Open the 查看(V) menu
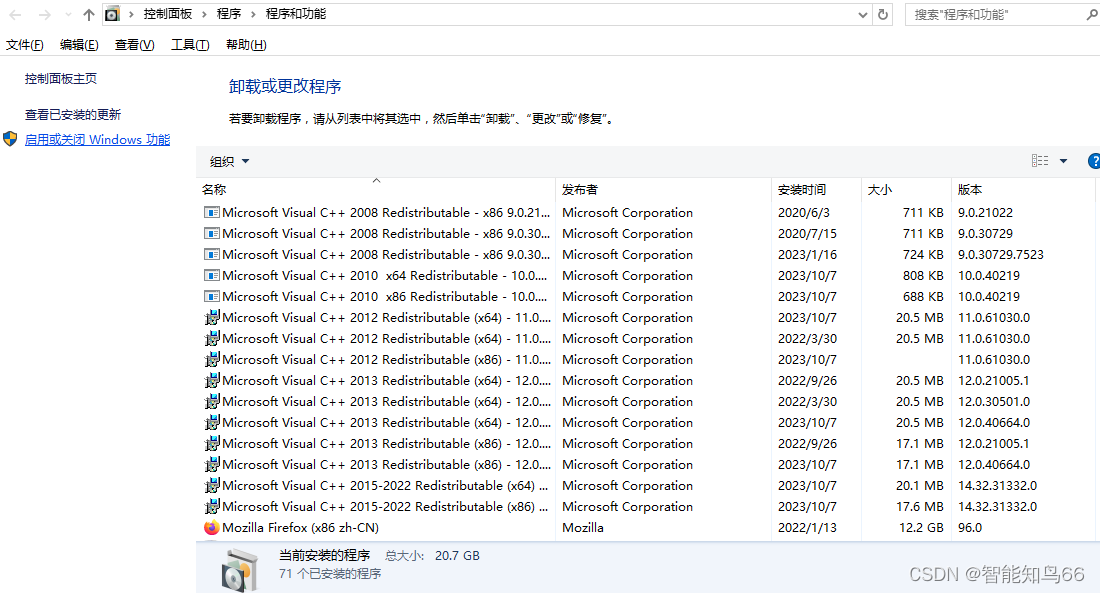This screenshot has height=593, width=1100. pyautogui.click(x=135, y=45)
